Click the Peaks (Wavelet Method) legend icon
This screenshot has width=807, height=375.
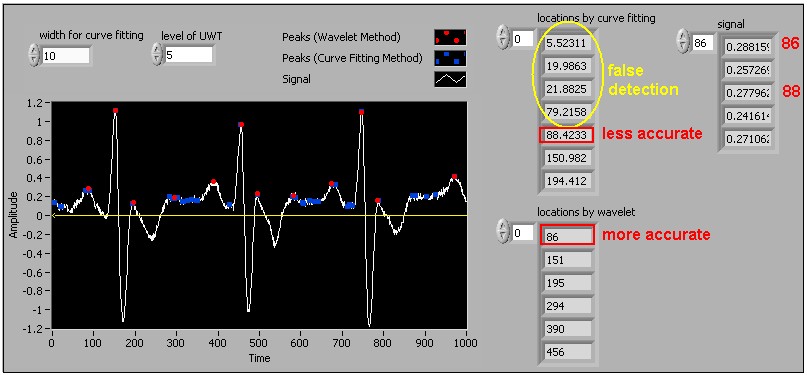(x=450, y=37)
